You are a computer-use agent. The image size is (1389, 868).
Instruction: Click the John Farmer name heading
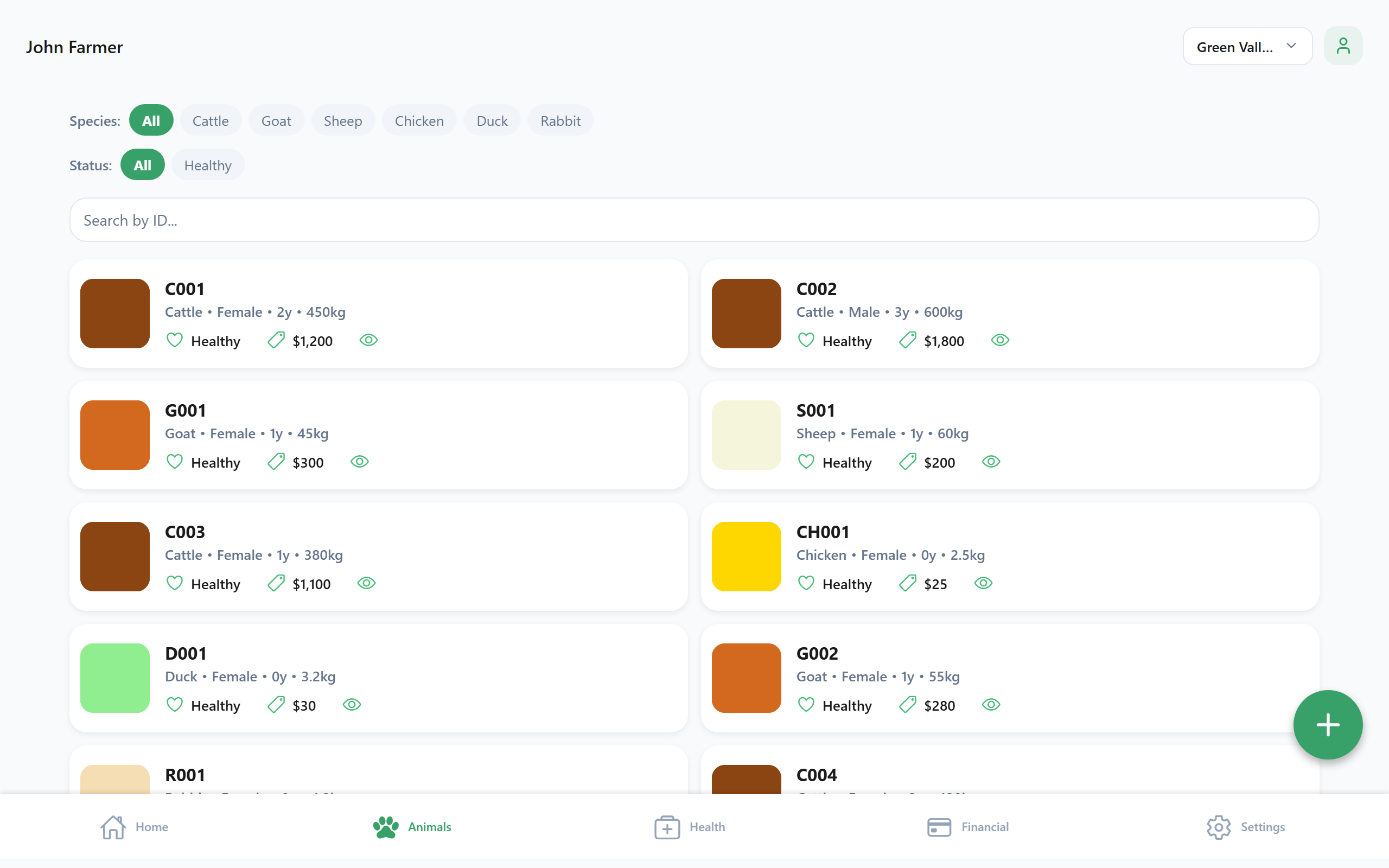click(x=74, y=47)
